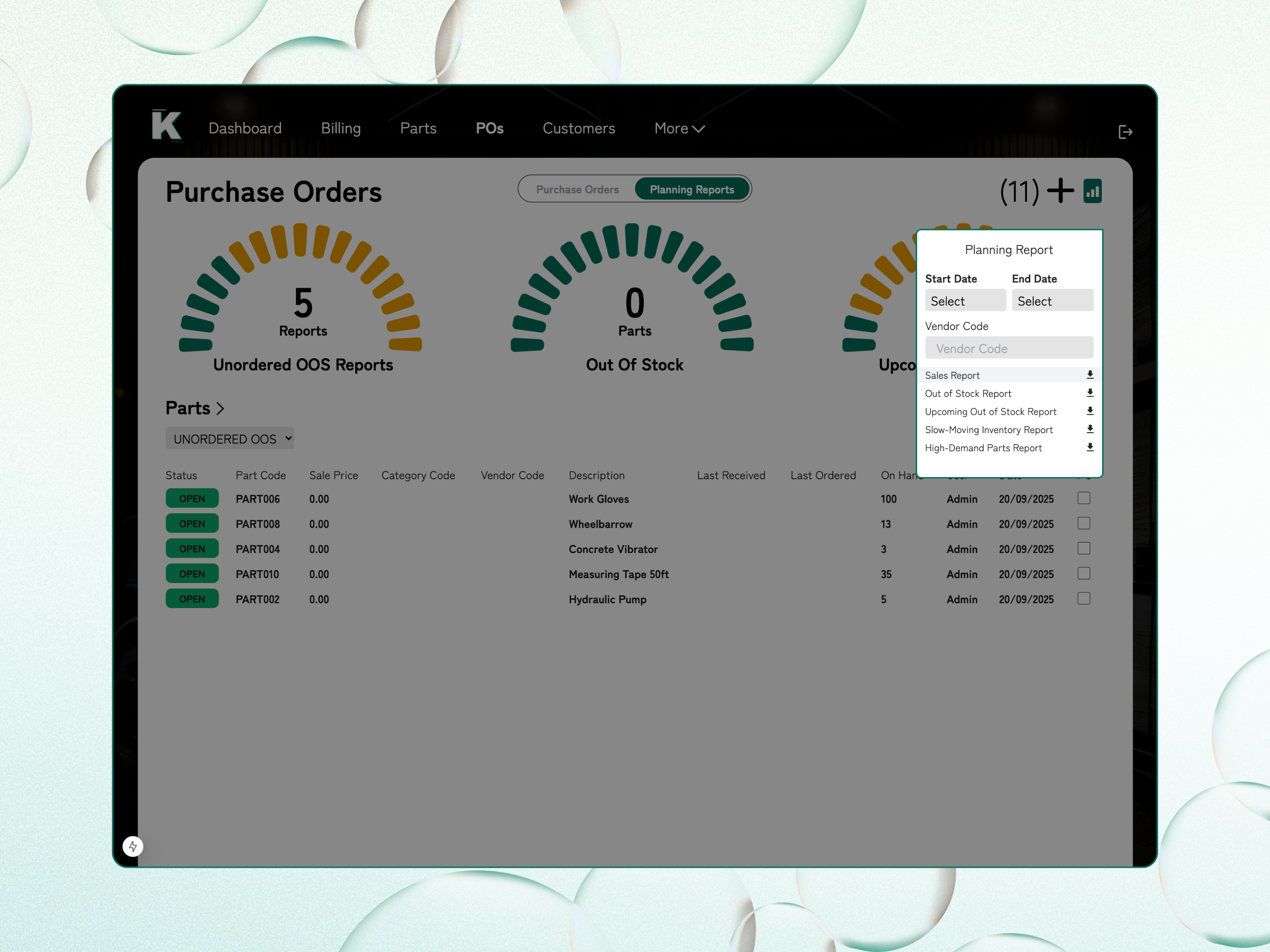Open the UNORDERED OOS dropdown
The height and width of the screenshot is (952, 1270).
[230, 438]
